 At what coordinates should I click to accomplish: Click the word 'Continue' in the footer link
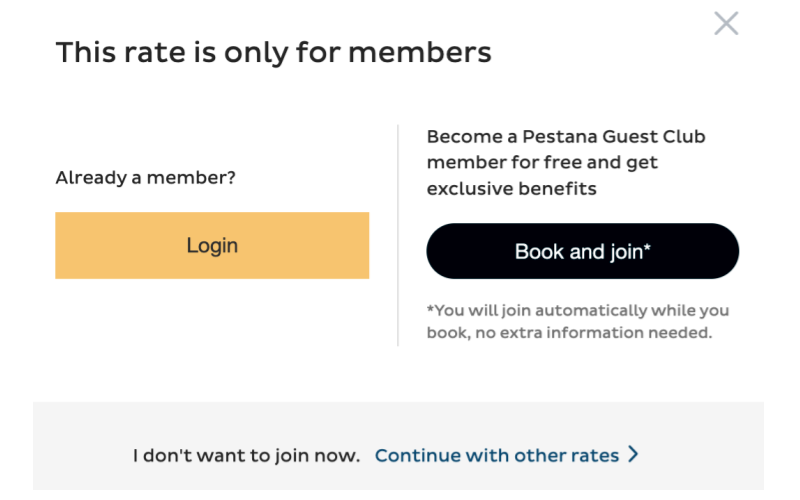point(416,455)
